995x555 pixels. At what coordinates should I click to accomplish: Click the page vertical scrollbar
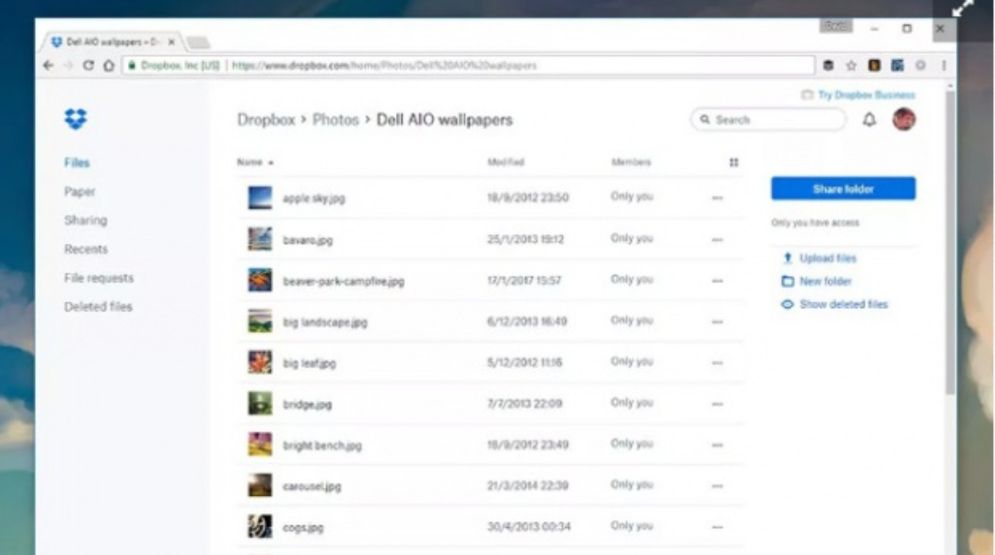[x=950, y=241]
